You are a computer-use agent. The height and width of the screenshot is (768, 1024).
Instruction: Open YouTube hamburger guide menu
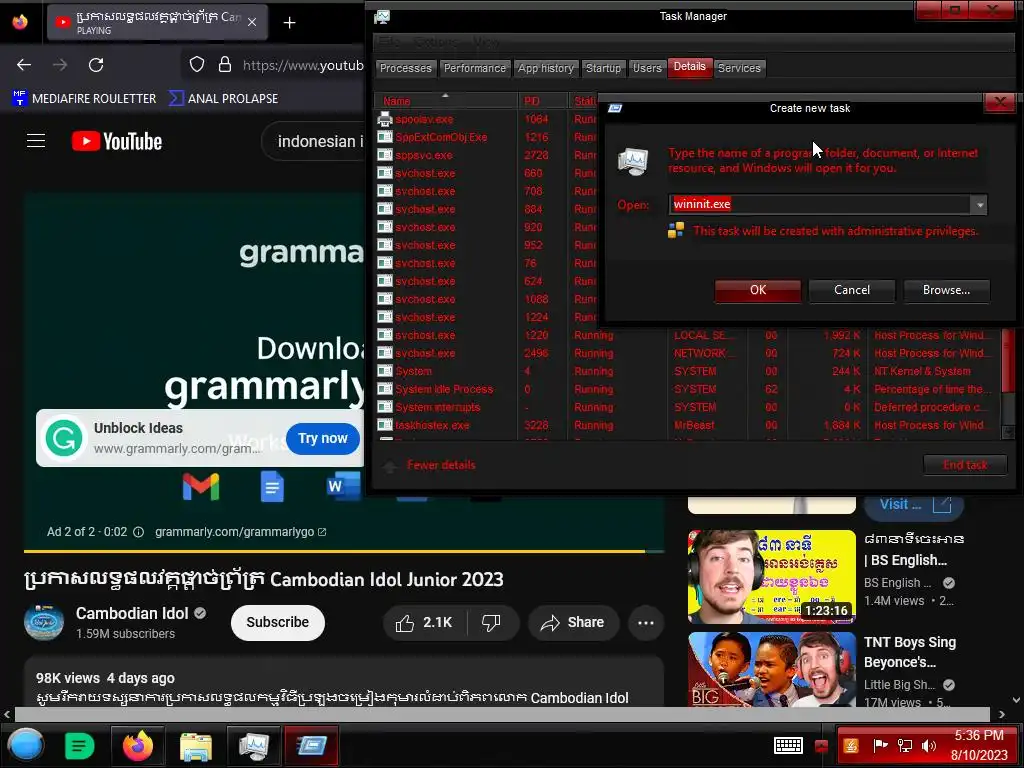(x=36, y=141)
